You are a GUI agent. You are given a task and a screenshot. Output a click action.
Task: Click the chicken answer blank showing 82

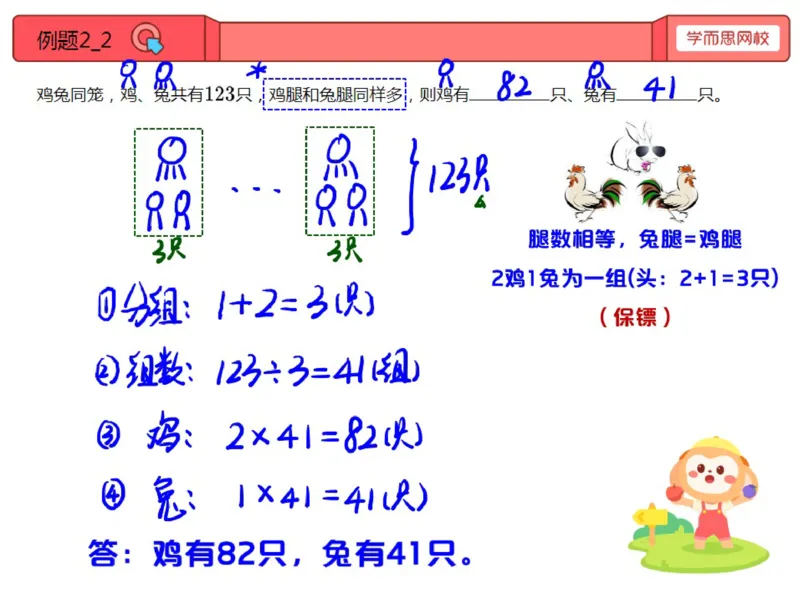point(510,88)
